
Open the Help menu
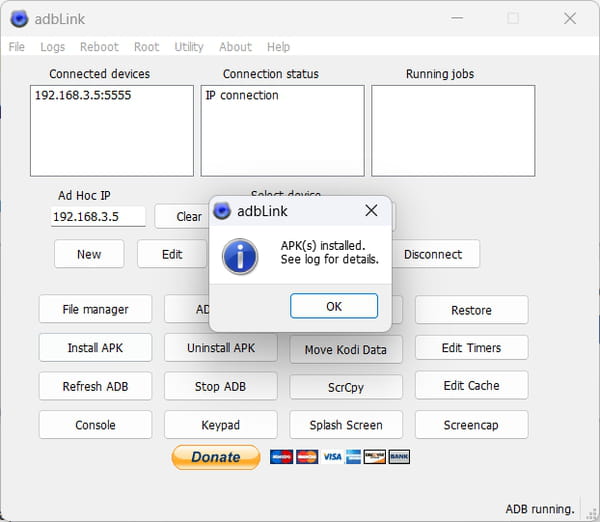(x=278, y=47)
